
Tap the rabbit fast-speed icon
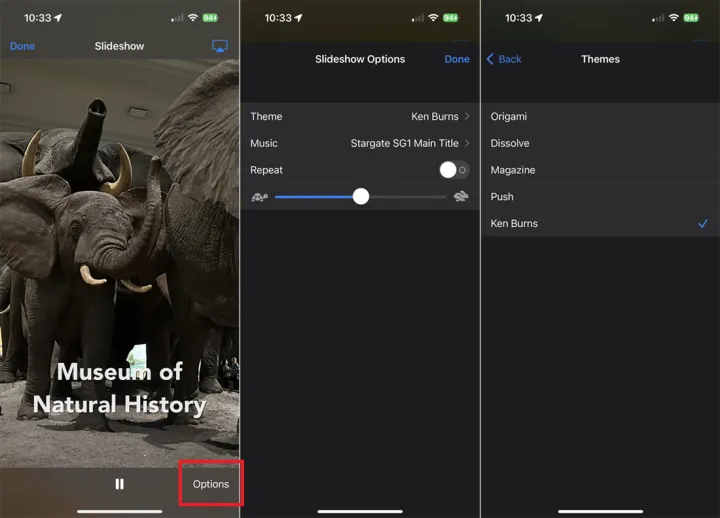(x=461, y=197)
